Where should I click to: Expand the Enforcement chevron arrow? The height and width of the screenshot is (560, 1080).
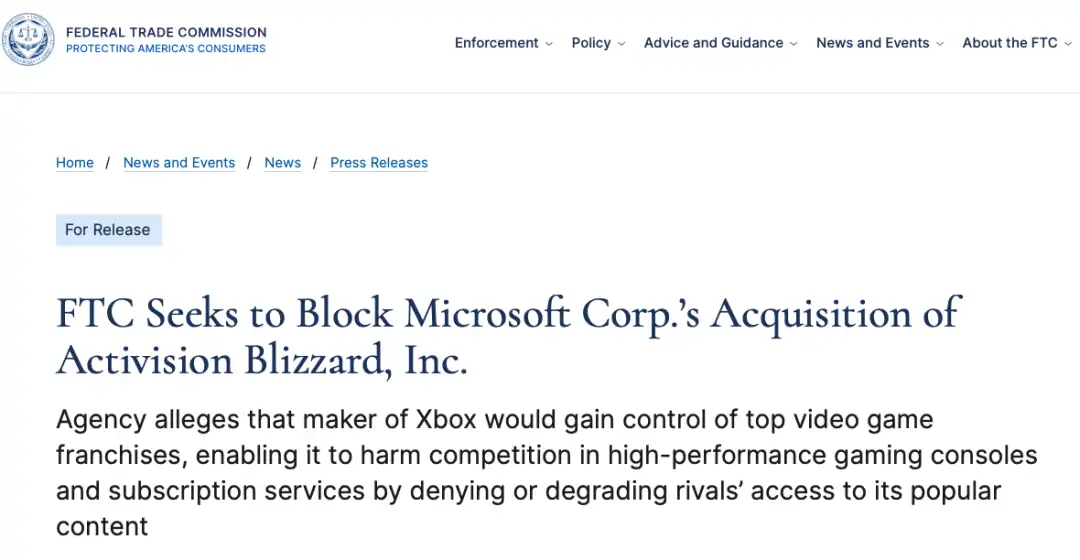[549, 43]
